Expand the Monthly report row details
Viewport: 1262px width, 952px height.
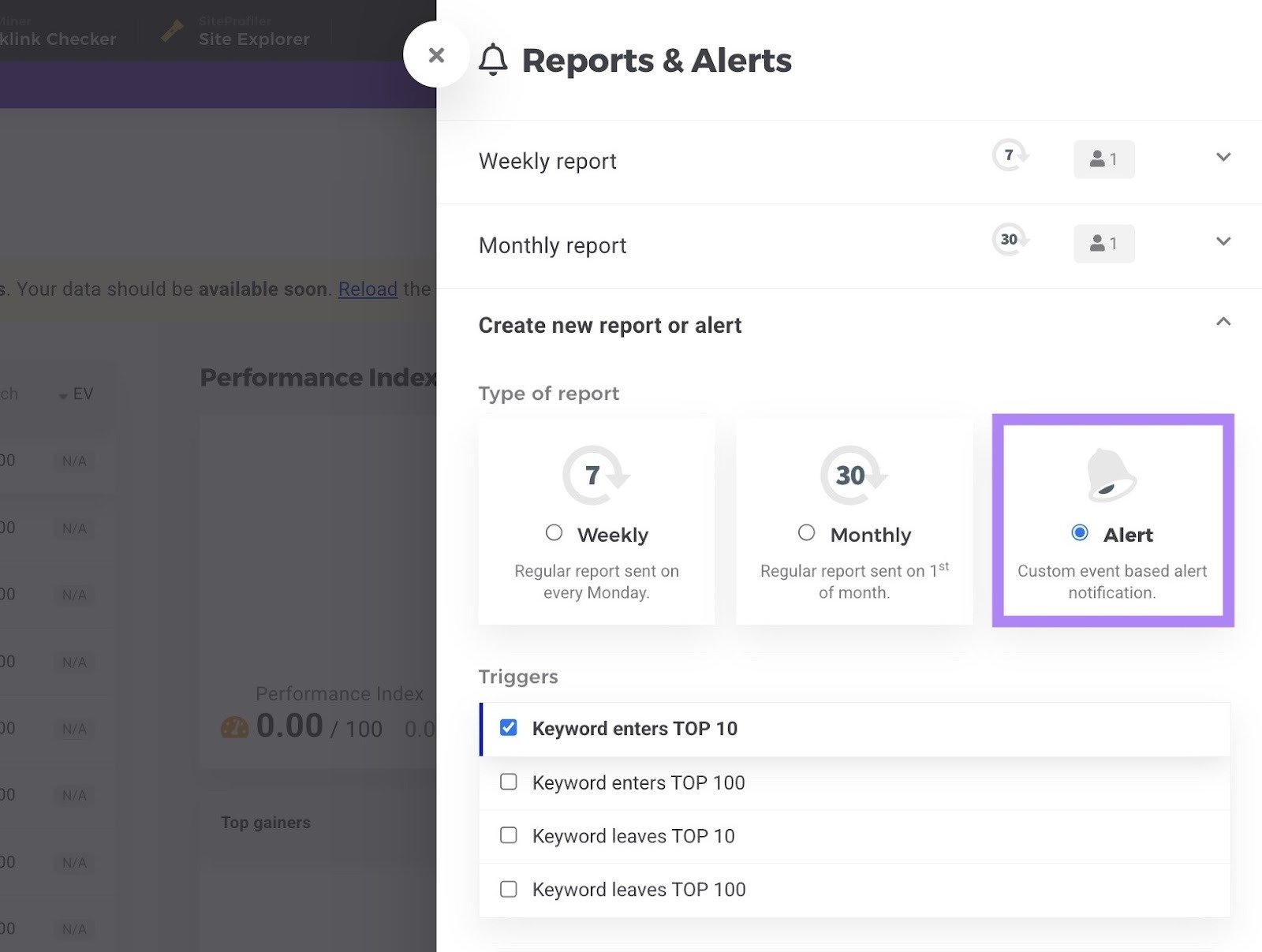click(x=1223, y=241)
